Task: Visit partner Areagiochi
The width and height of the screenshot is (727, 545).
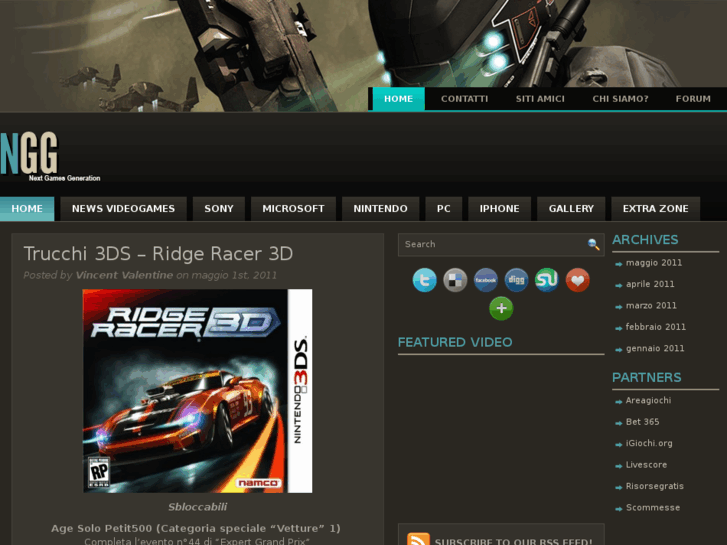Action: pyautogui.click(x=648, y=400)
